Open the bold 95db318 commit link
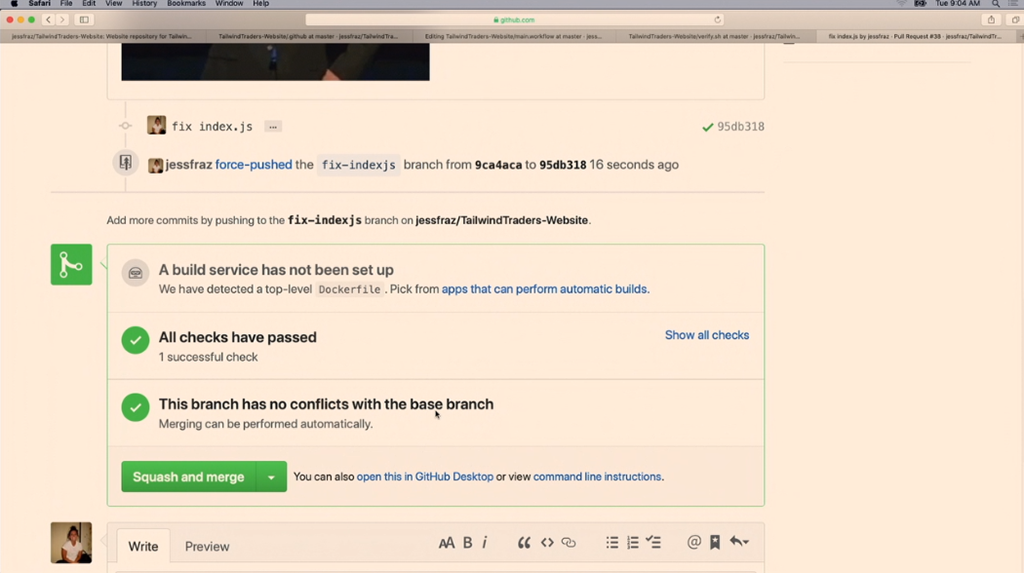The image size is (1024, 573). tap(563, 165)
